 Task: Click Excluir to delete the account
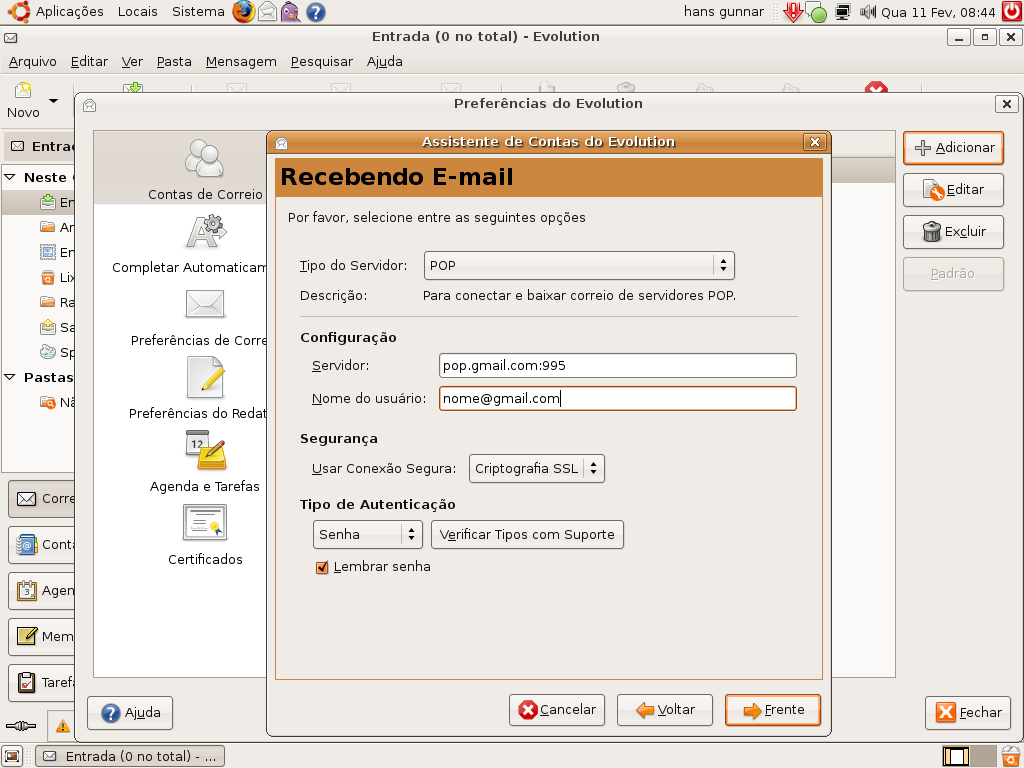(953, 232)
